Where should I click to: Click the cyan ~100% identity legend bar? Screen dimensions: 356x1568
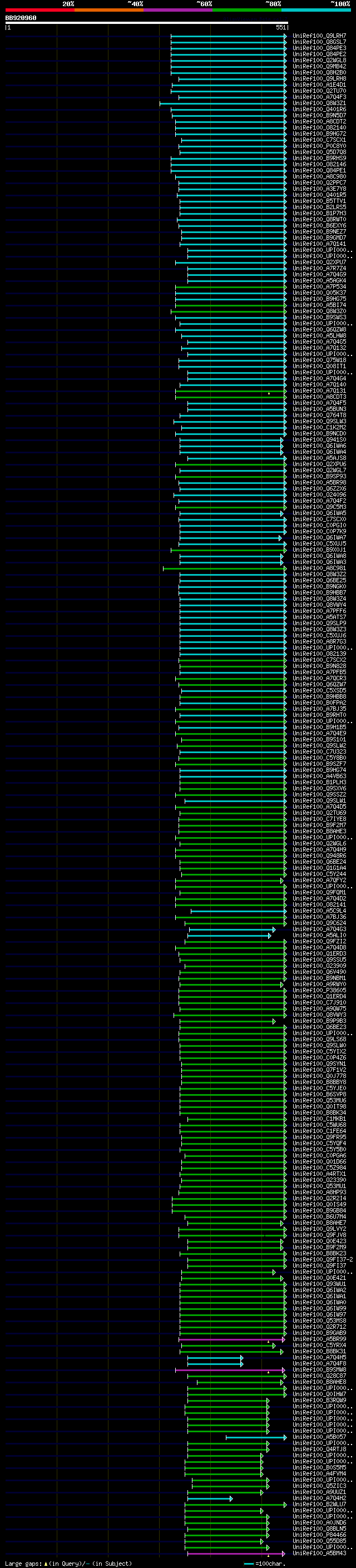[317, 10]
